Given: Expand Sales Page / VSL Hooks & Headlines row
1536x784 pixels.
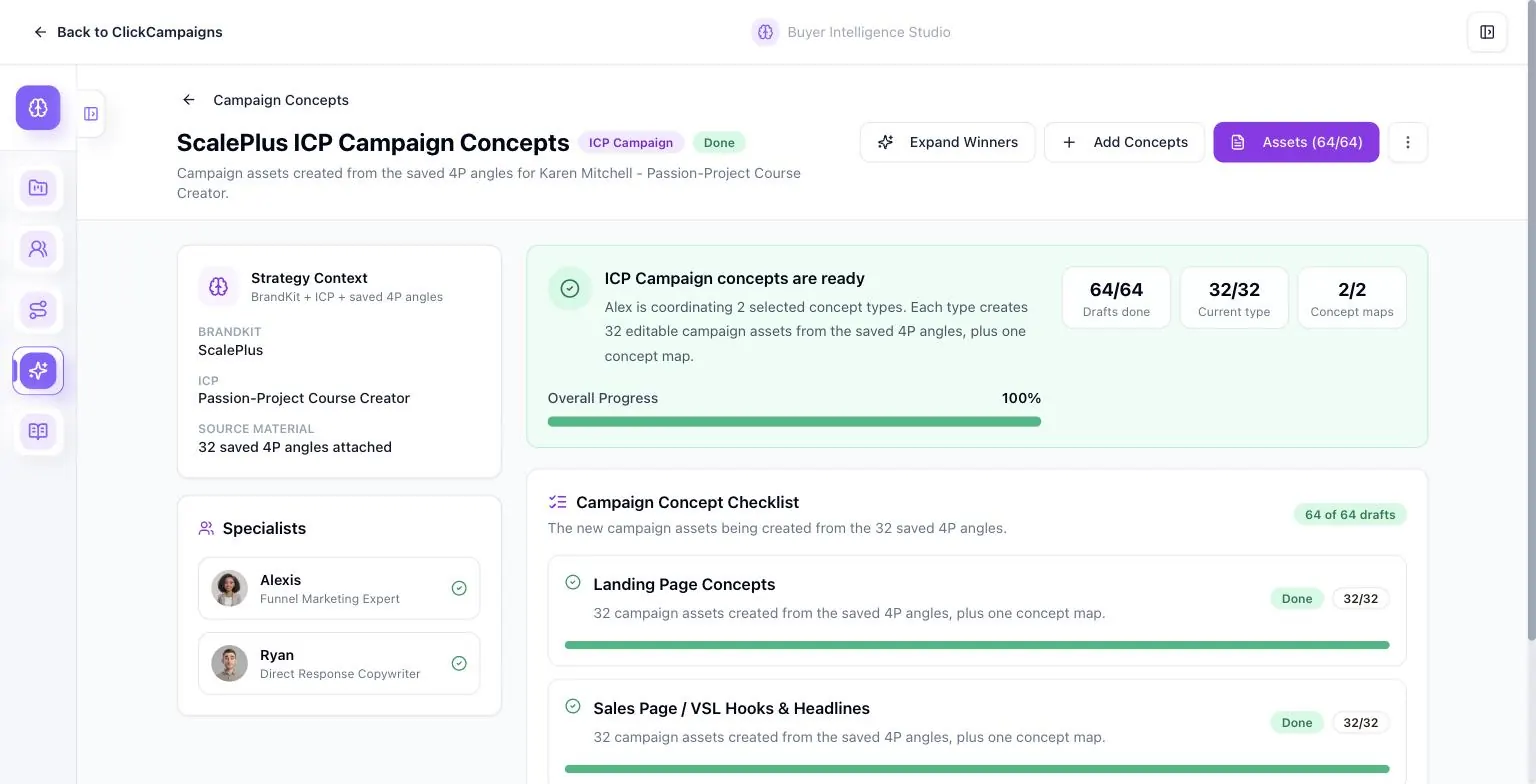Looking at the screenshot, I should [x=977, y=732].
